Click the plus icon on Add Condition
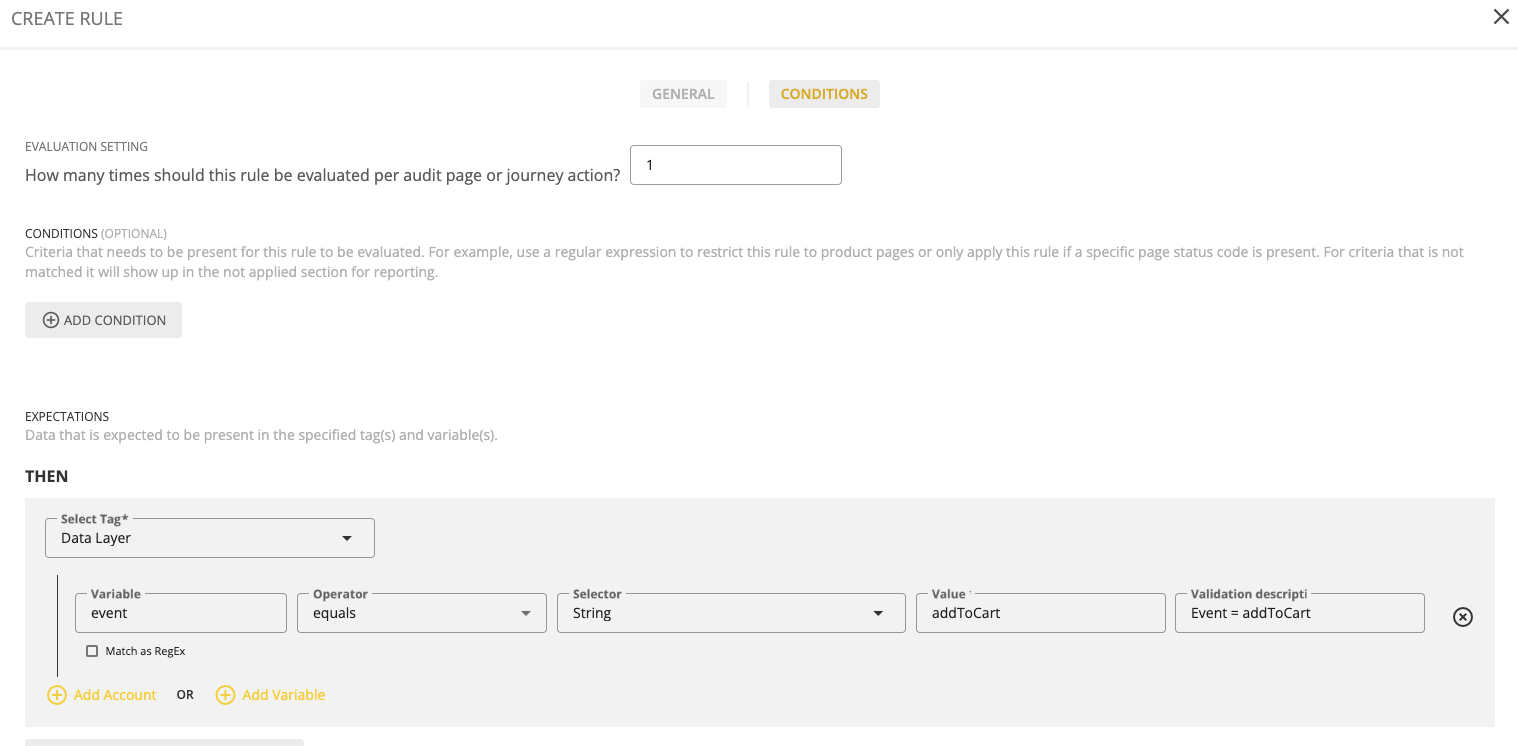Image resolution: width=1518 pixels, height=746 pixels. [x=51, y=320]
